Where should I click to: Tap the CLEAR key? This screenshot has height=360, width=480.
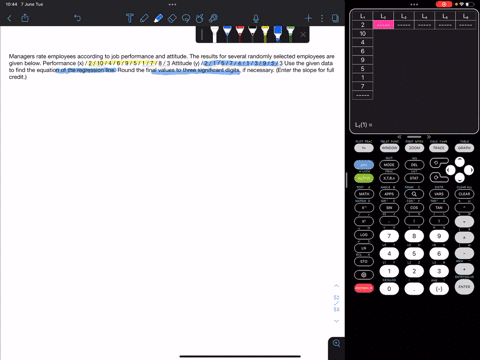click(464, 194)
